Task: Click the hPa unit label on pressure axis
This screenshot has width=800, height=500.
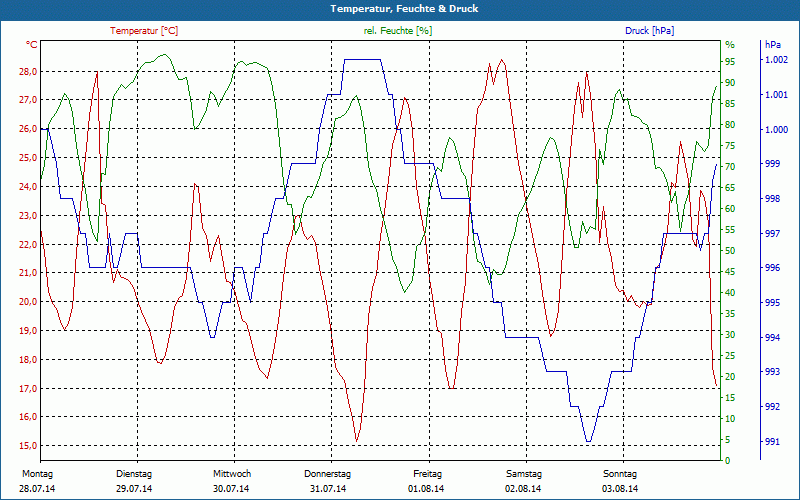Action: click(x=773, y=45)
